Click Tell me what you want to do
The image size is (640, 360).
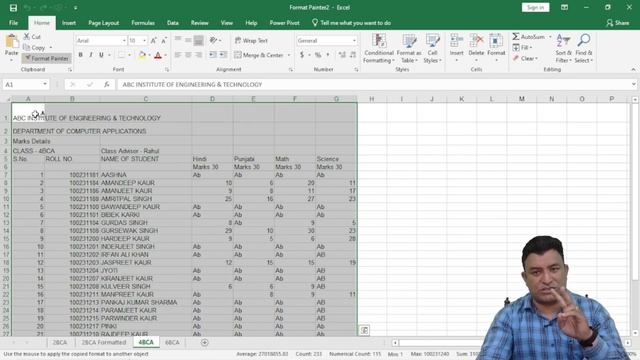coord(351,23)
